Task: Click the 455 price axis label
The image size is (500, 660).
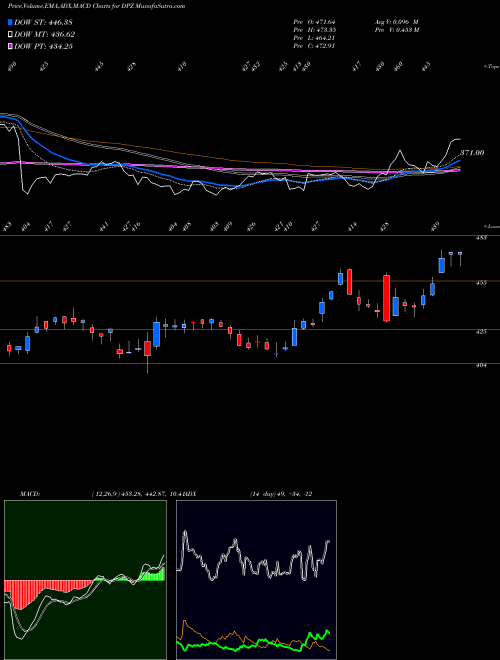Action: pos(482,283)
